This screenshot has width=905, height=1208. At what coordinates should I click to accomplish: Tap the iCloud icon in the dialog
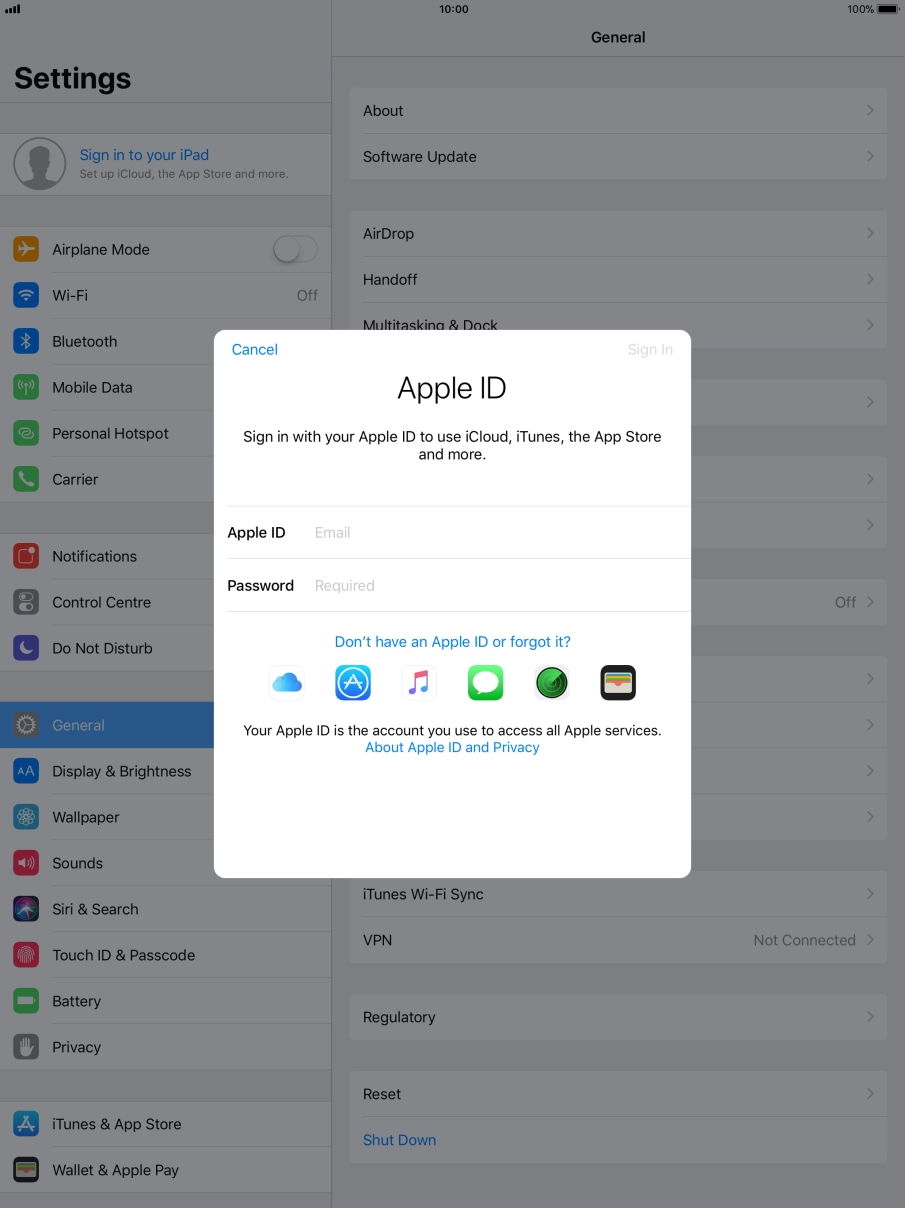(287, 682)
